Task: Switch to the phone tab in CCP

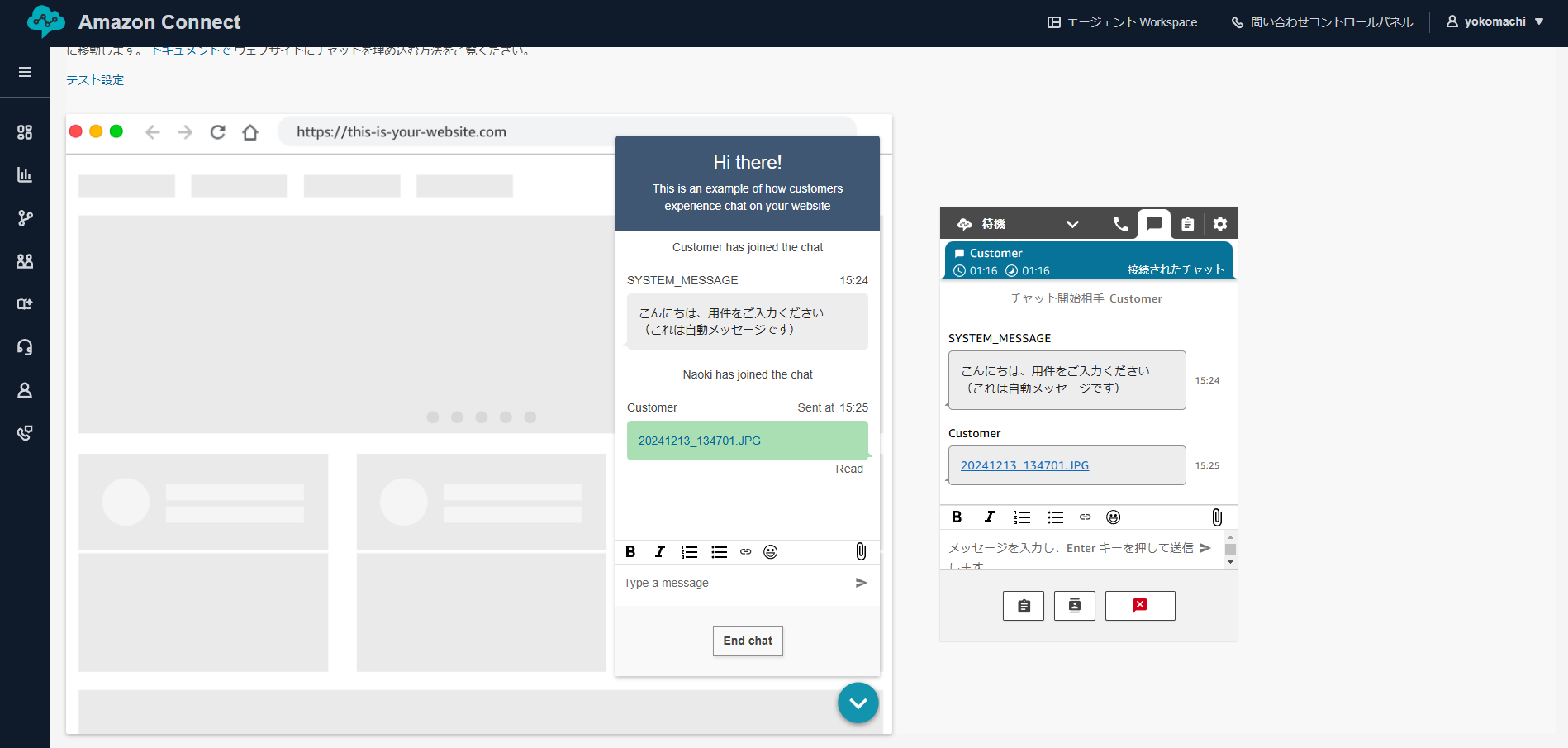Action: pos(1121,224)
